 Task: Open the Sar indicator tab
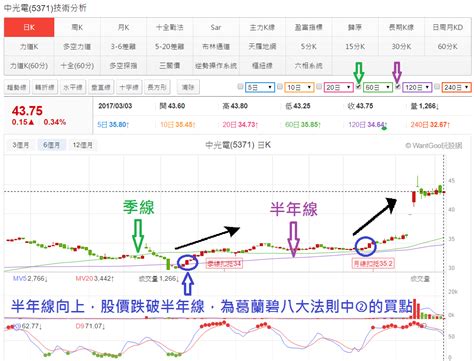tap(216, 27)
